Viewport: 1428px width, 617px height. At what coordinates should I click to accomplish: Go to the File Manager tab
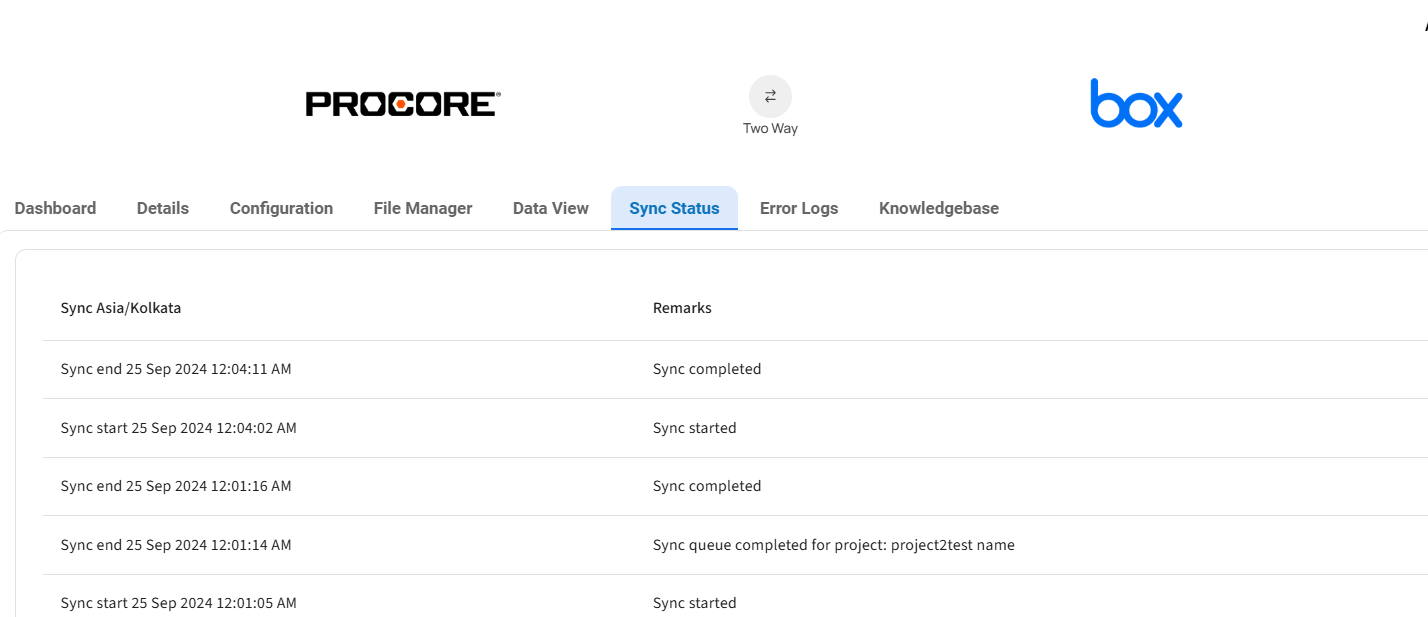pyautogui.click(x=423, y=208)
